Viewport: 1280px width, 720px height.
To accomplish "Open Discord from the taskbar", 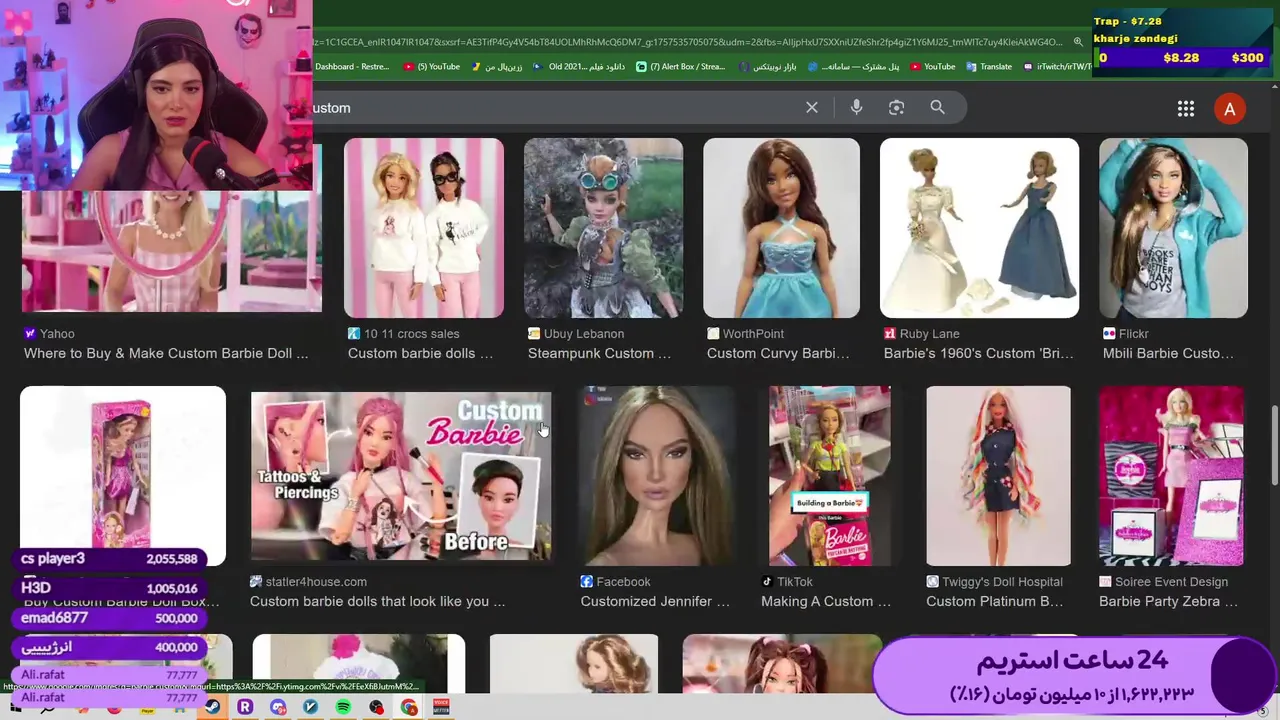I will pyautogui.click(x=278, y=707).
